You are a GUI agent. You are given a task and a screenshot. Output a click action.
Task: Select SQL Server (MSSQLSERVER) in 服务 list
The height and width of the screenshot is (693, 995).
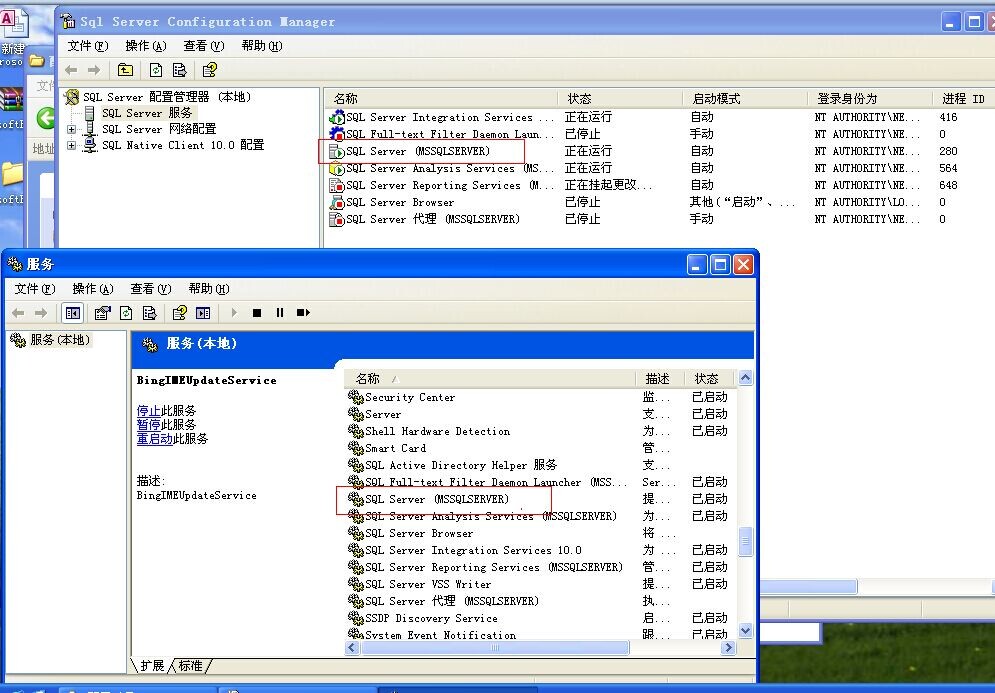click(x=541, y=499)
